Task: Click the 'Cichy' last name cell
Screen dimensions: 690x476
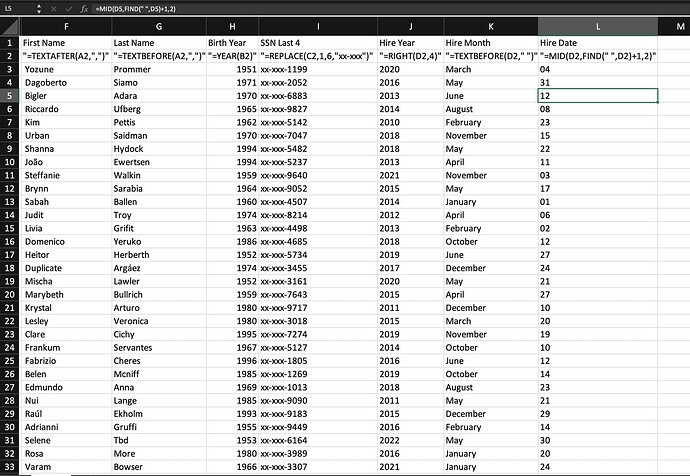Action: click(x=159, y=334)
